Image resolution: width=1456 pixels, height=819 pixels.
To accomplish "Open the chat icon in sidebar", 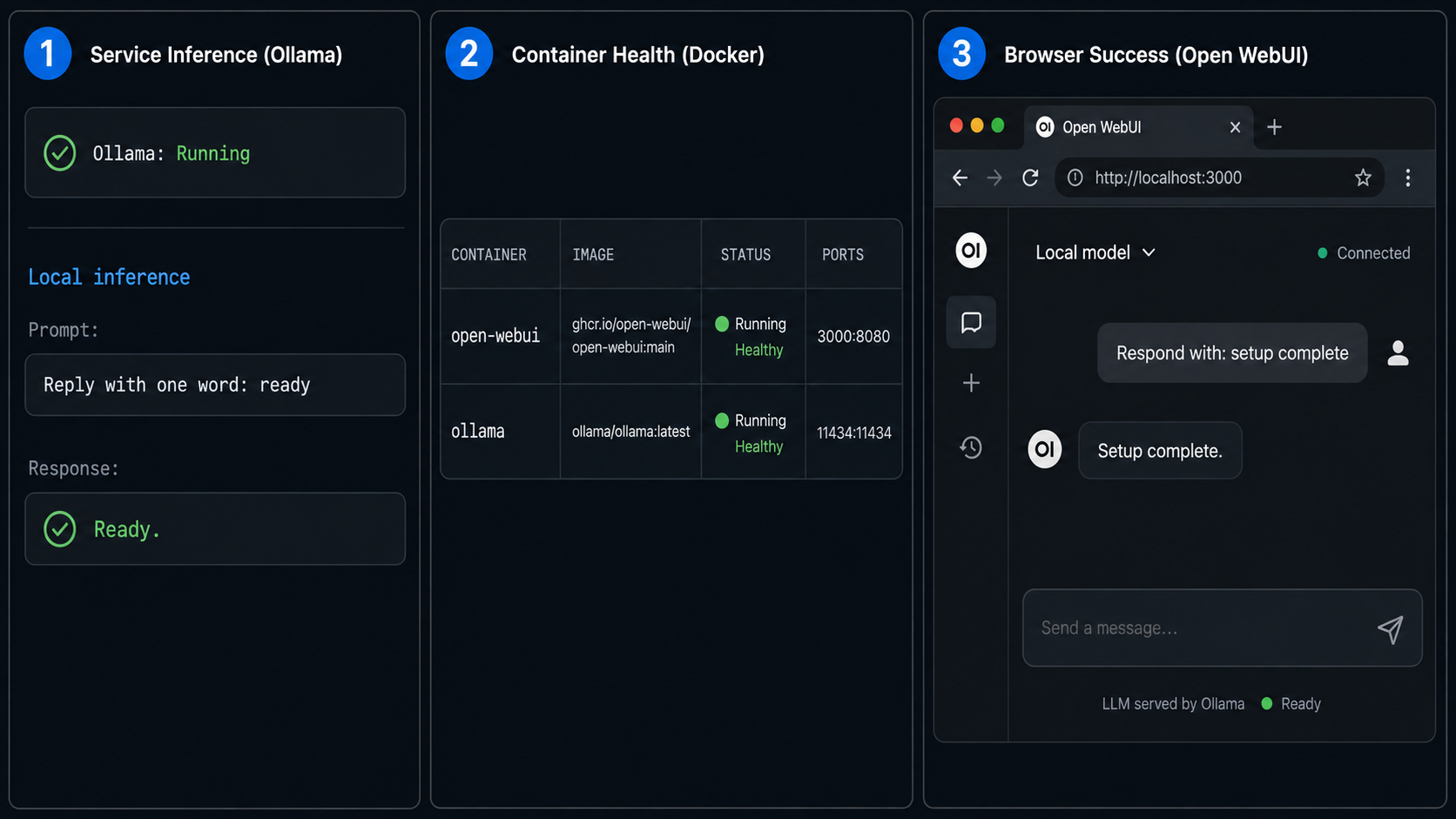I will (971, 323).
